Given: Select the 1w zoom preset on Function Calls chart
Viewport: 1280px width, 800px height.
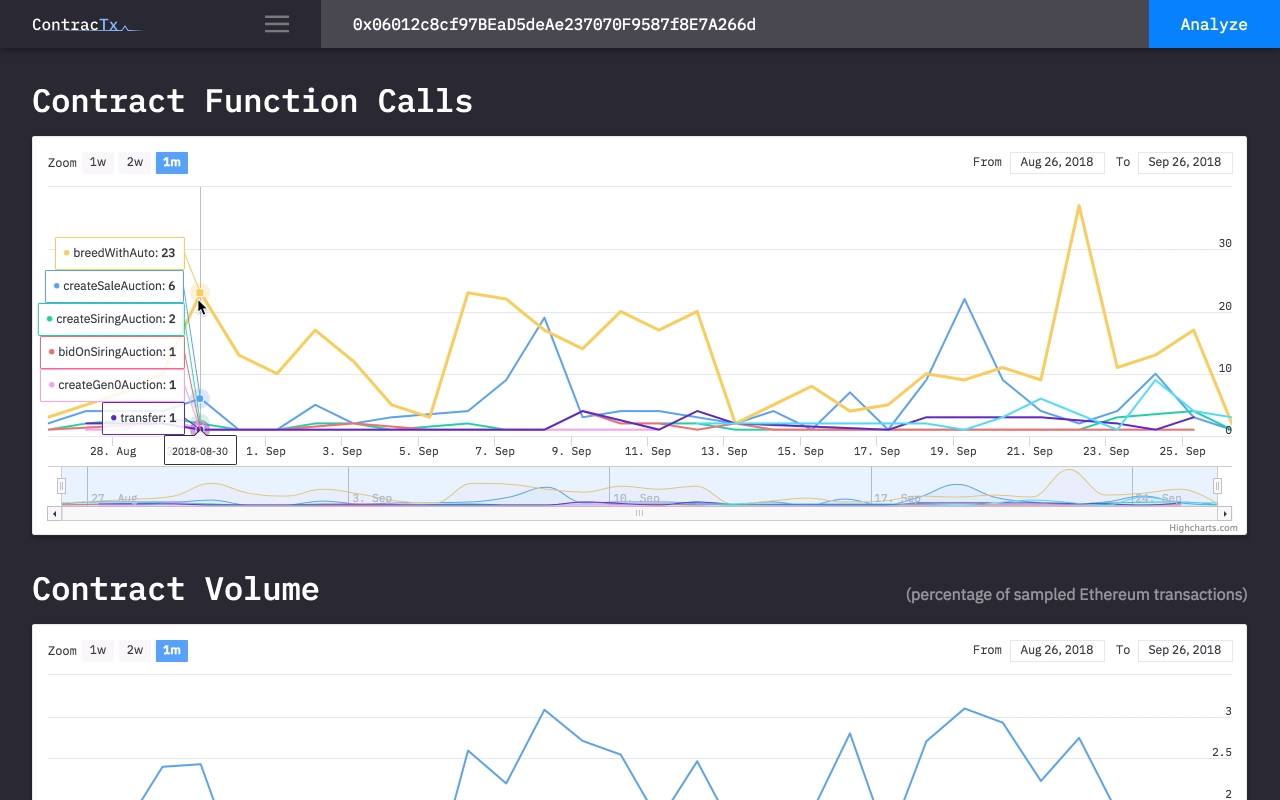Looking at the screenshot, I should point(97,162).
